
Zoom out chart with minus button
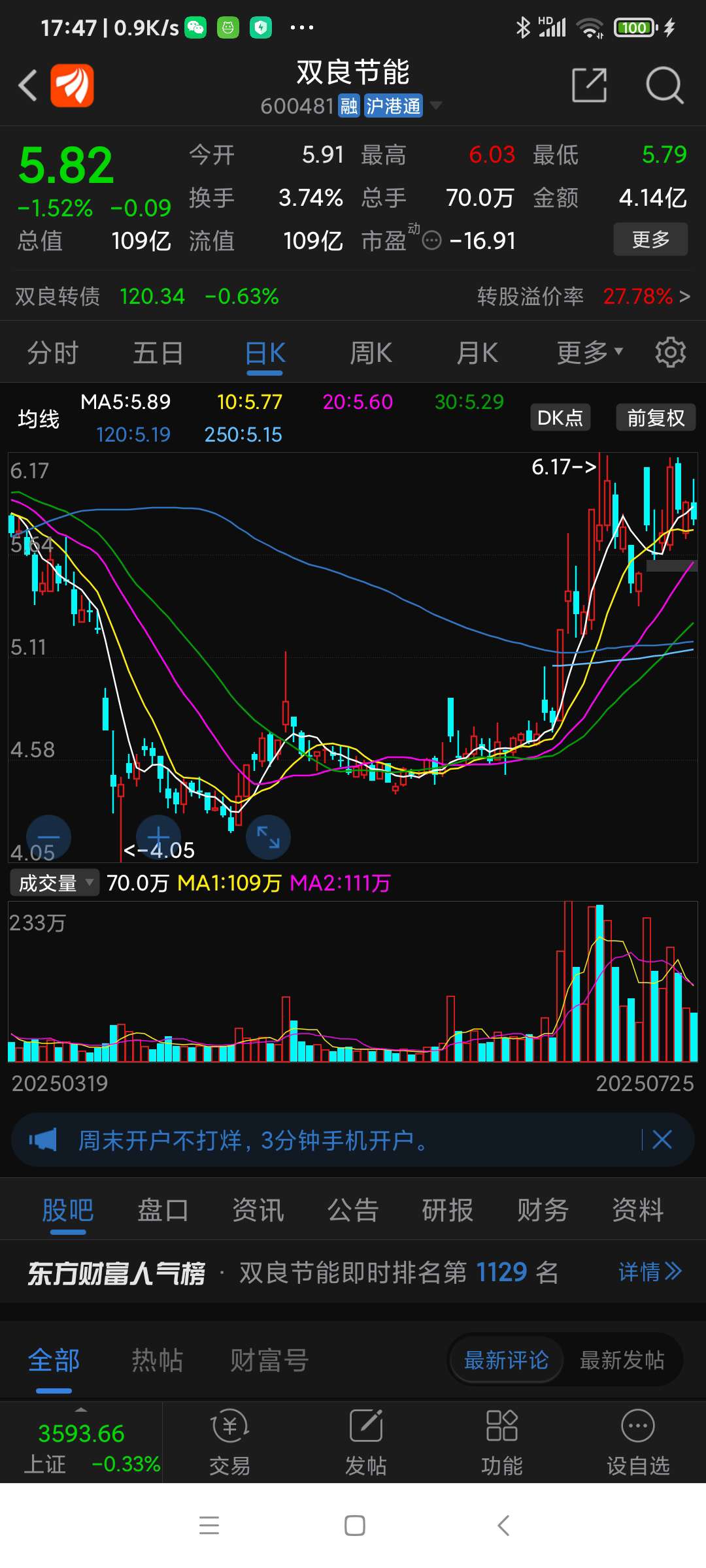click(48, 838)
